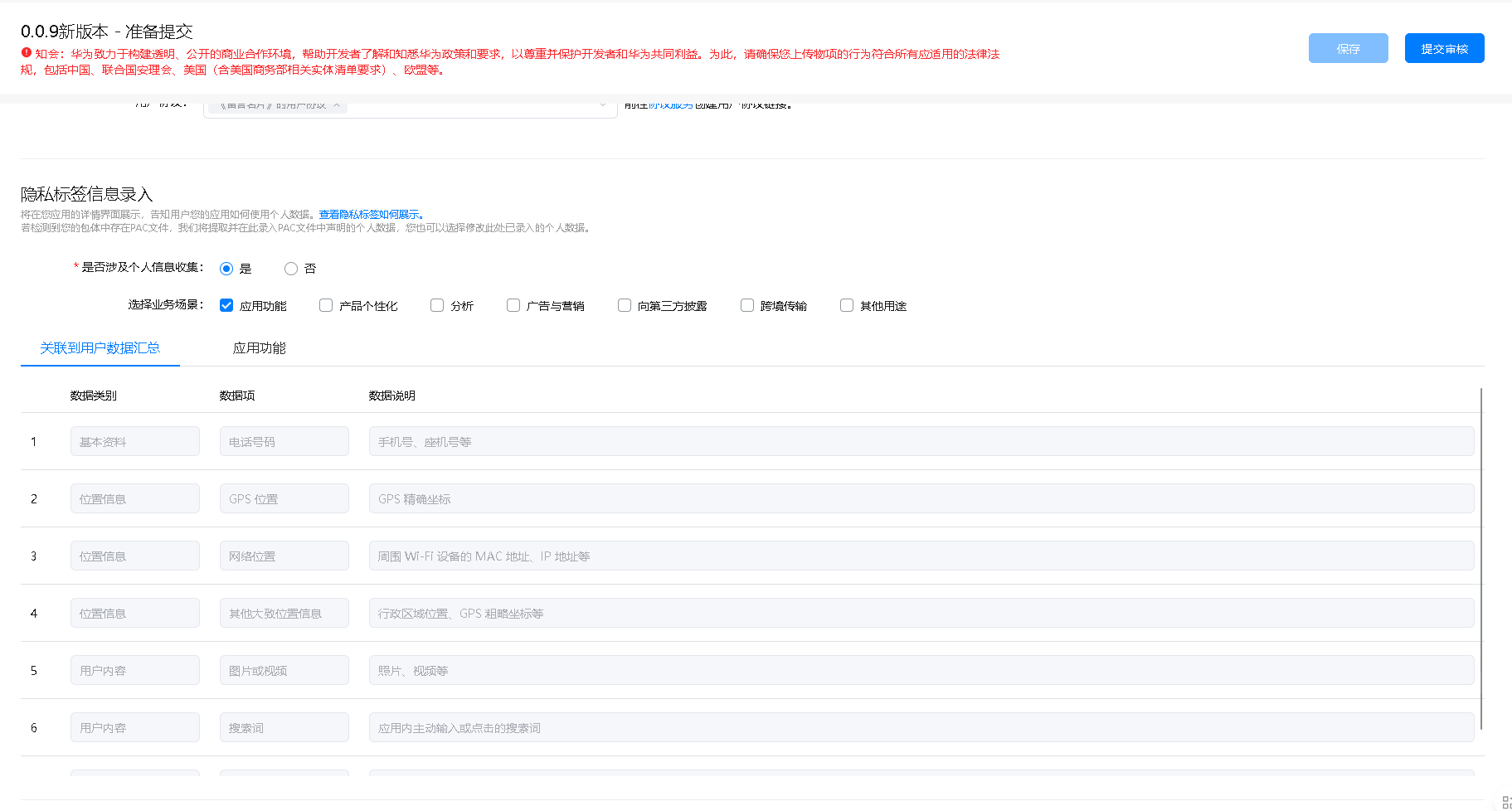Open the 查看隐私标签如何展示 link

coord(371,215)
